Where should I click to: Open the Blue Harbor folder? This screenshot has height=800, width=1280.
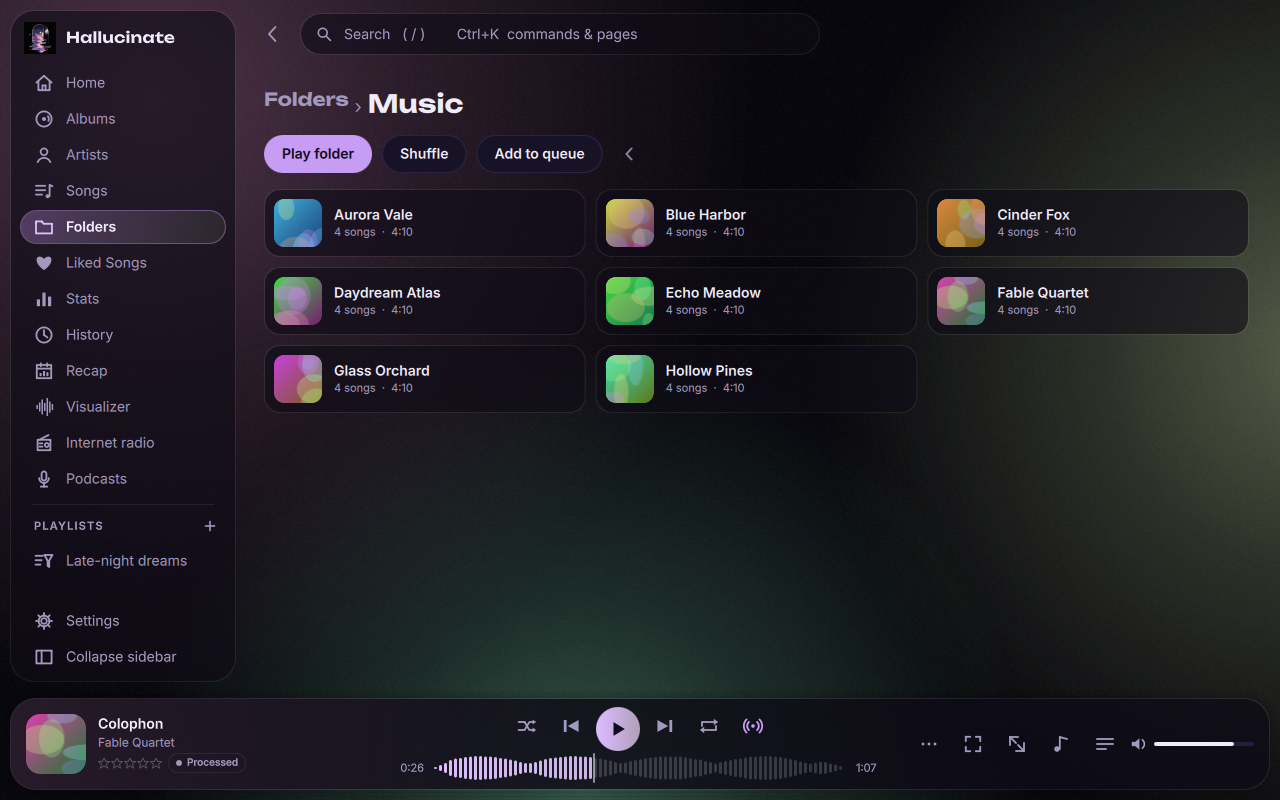point(756,223)
